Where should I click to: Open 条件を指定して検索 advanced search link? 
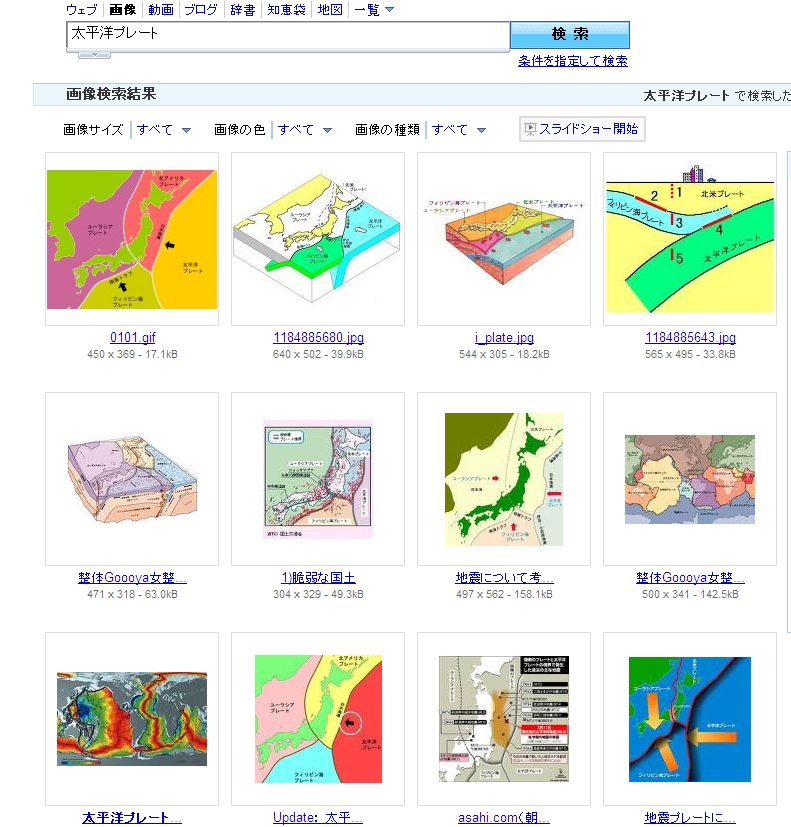tap(573, 61)
